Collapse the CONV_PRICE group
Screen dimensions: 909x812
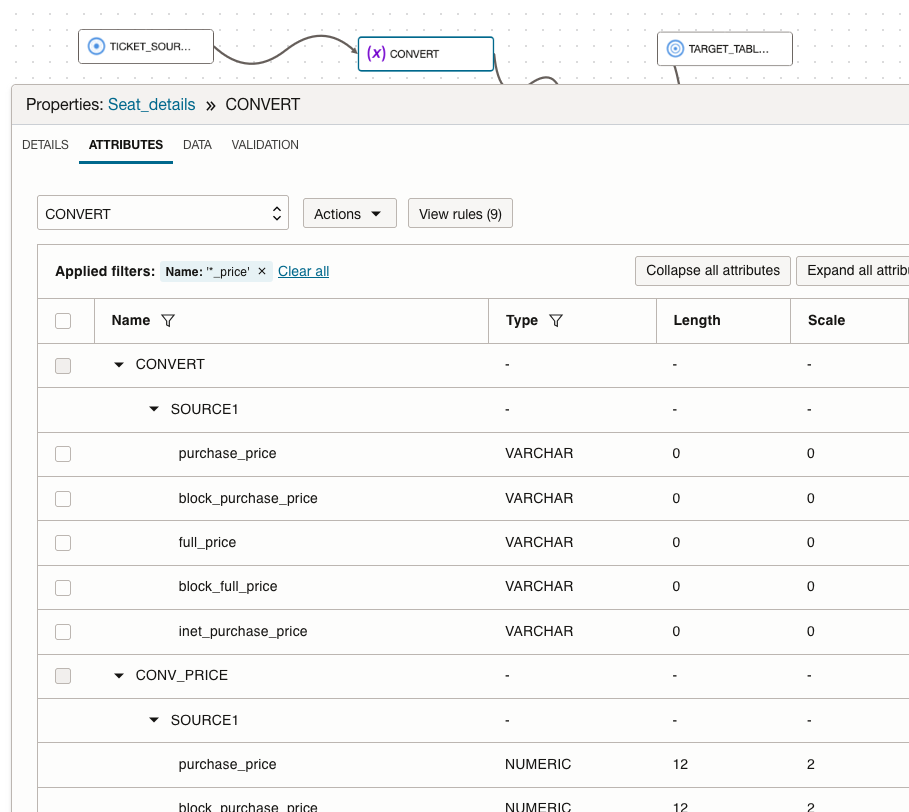(118, 675)
